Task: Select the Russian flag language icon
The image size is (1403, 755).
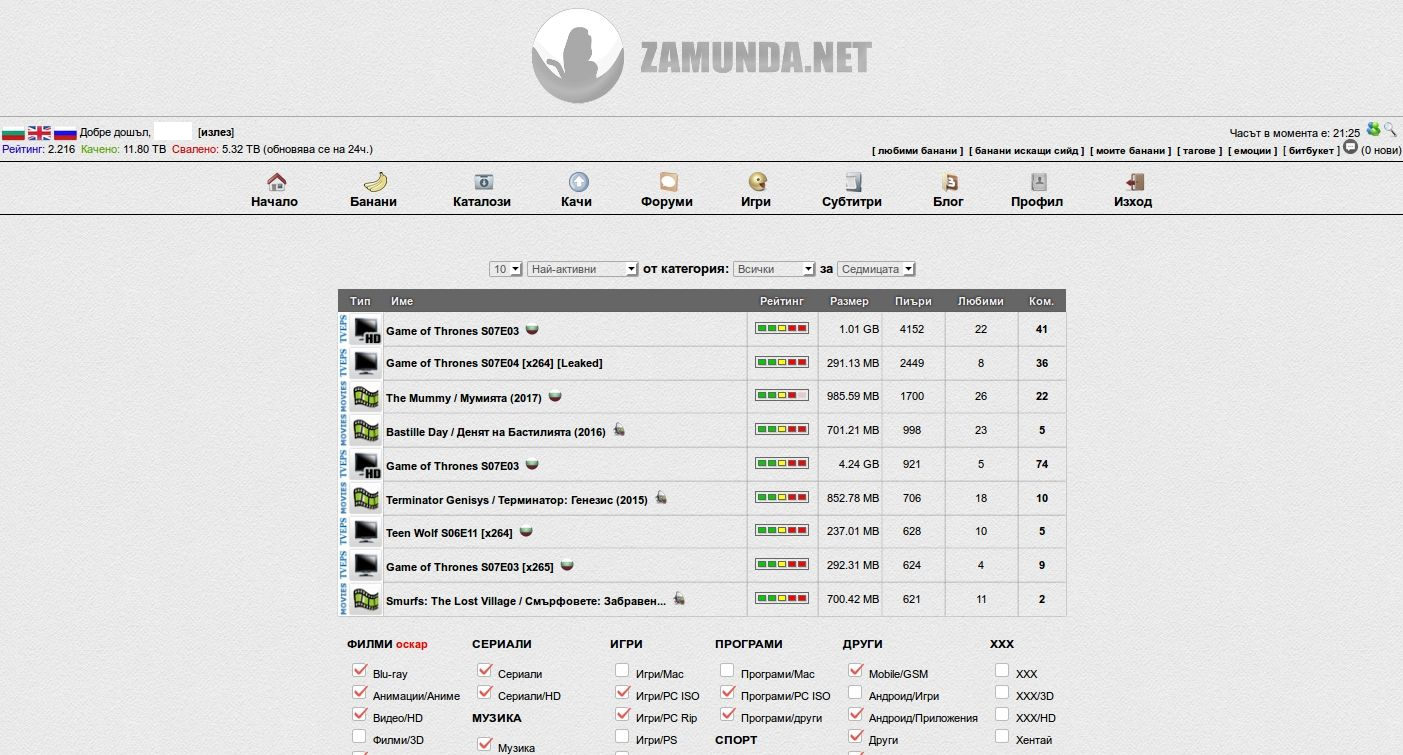Action: click(x=65, y=133)
